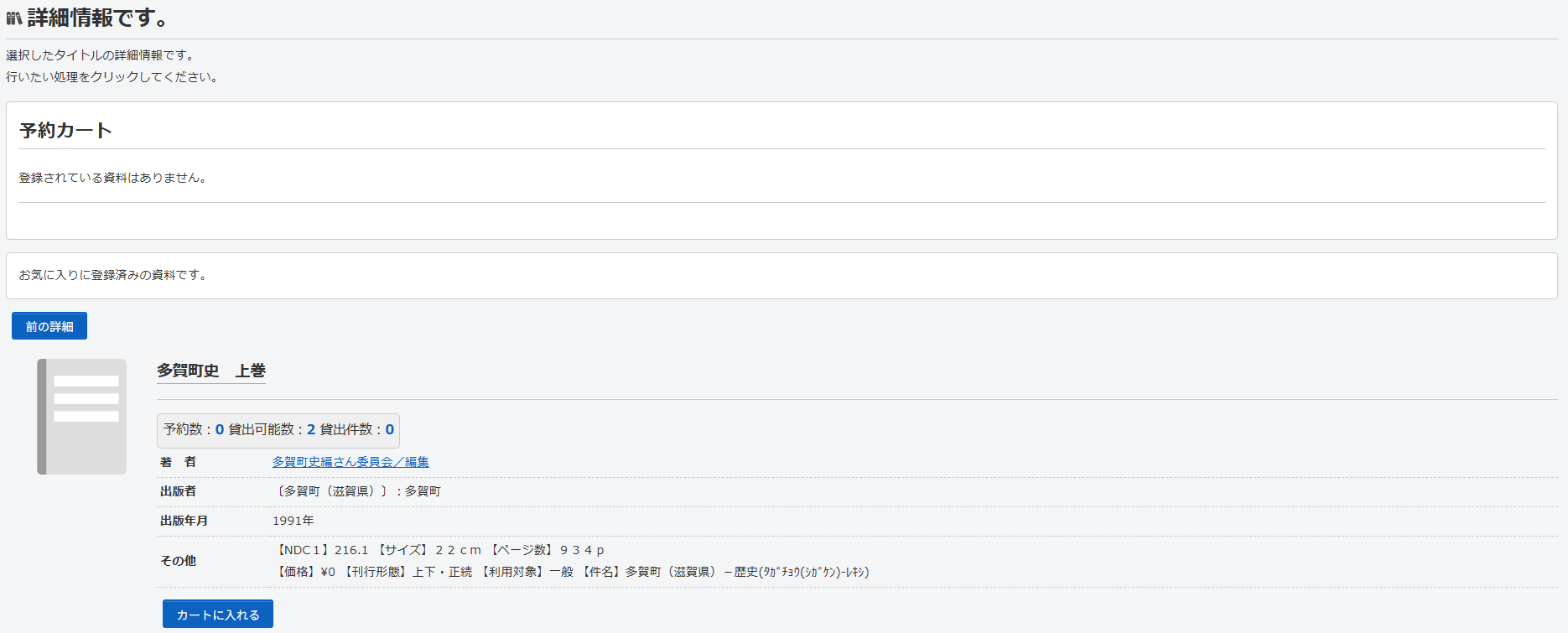Open the author link 多賀町史編さん委員会／編集
The height and width of the screenshot is (633, 1568).
[x=350, y=462]
